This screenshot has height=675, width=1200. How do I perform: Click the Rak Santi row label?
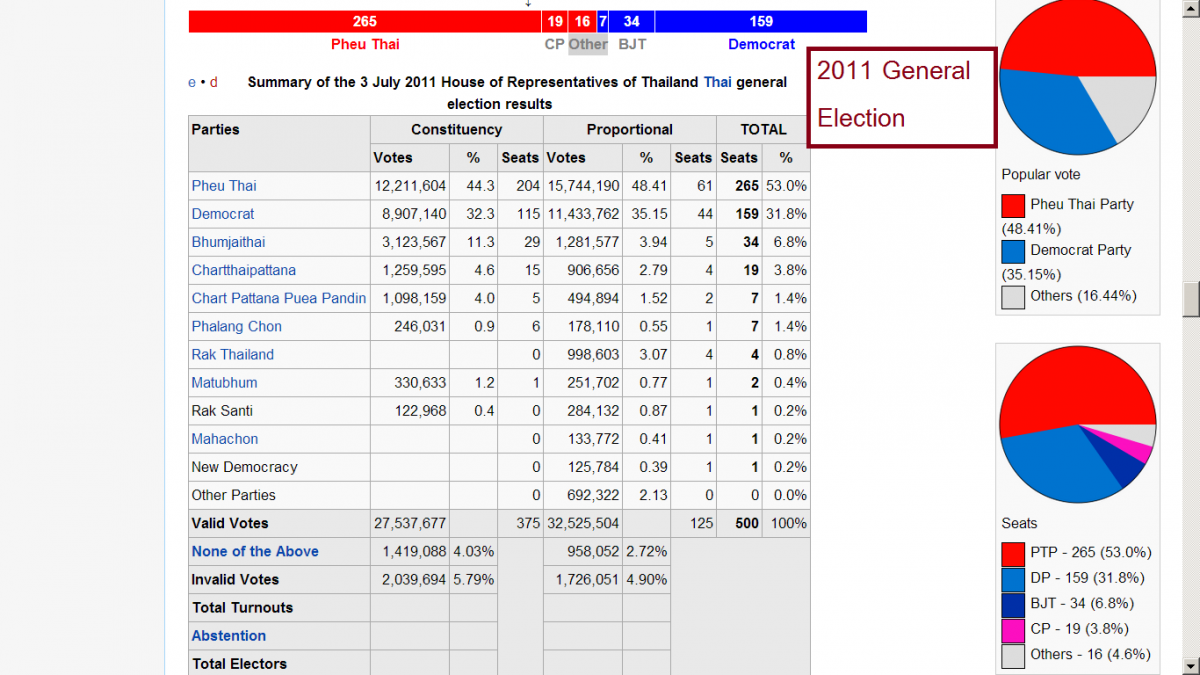click(x=222, y=411)
